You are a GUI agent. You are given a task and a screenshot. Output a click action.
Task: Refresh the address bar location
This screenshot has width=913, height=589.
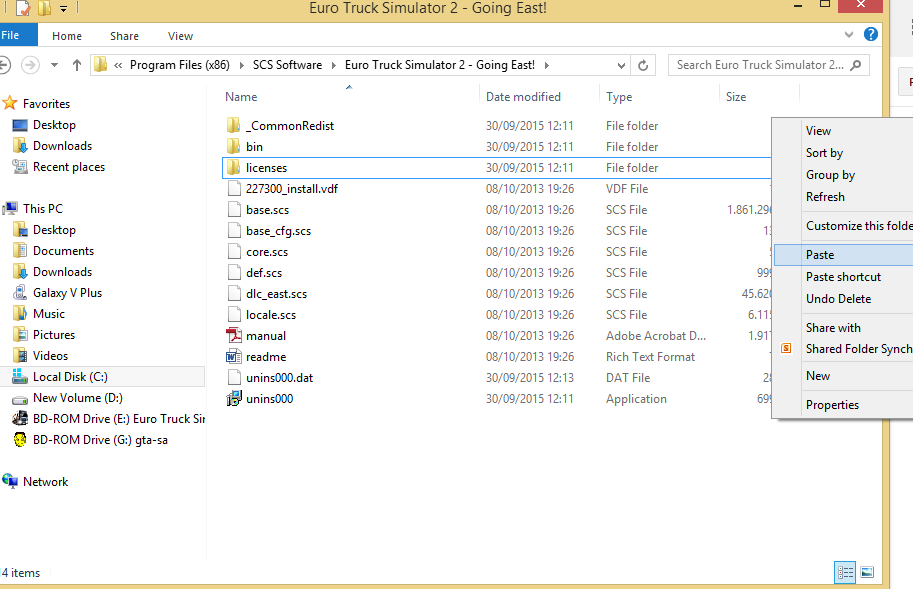(643, 65)
